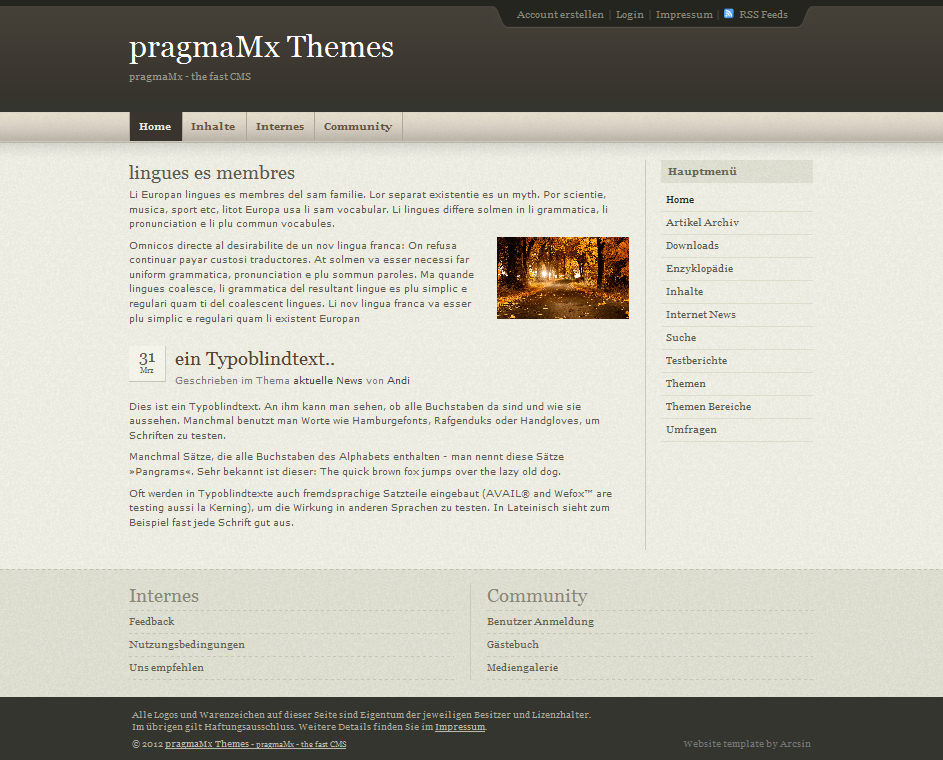Click the Login link in header
The width and height of the screenshot is (943, 760).
point(630,14)
